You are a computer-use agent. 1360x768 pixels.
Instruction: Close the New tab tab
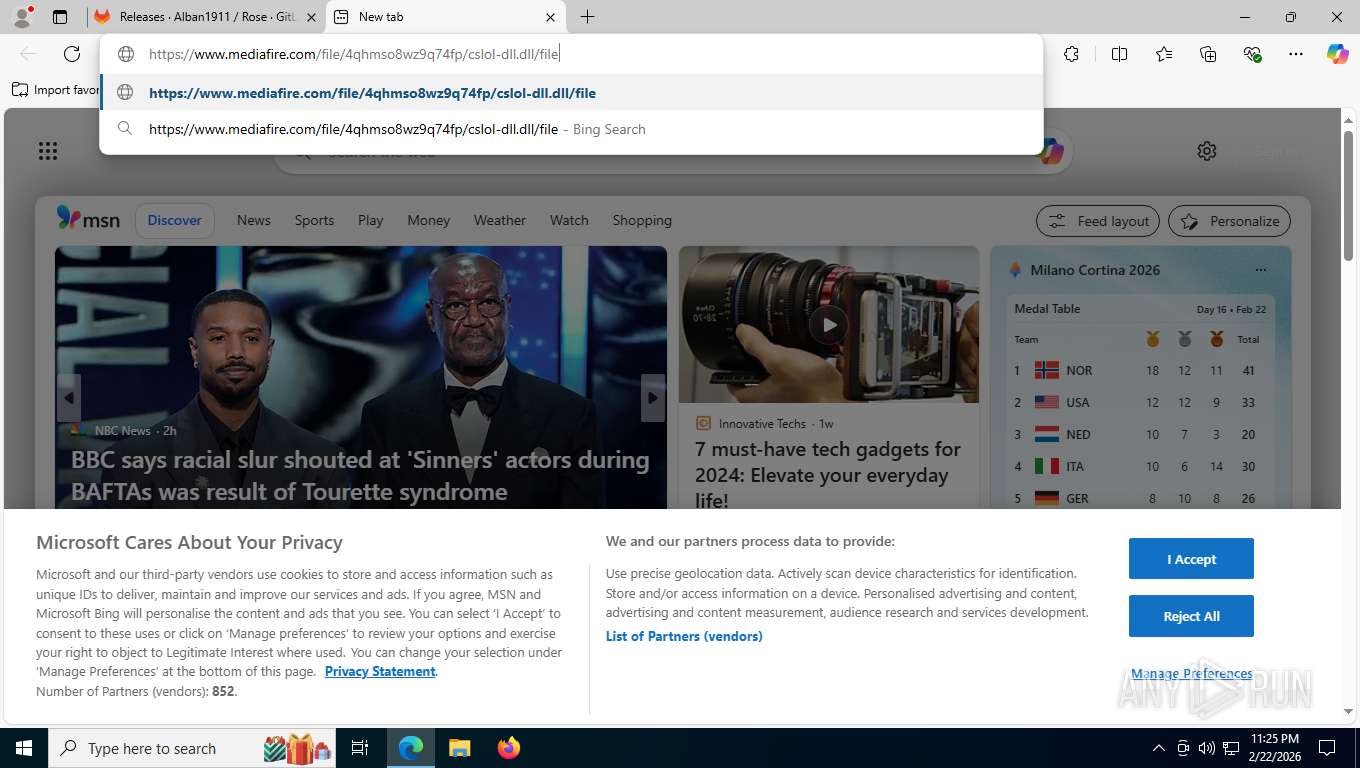point(551,17)
